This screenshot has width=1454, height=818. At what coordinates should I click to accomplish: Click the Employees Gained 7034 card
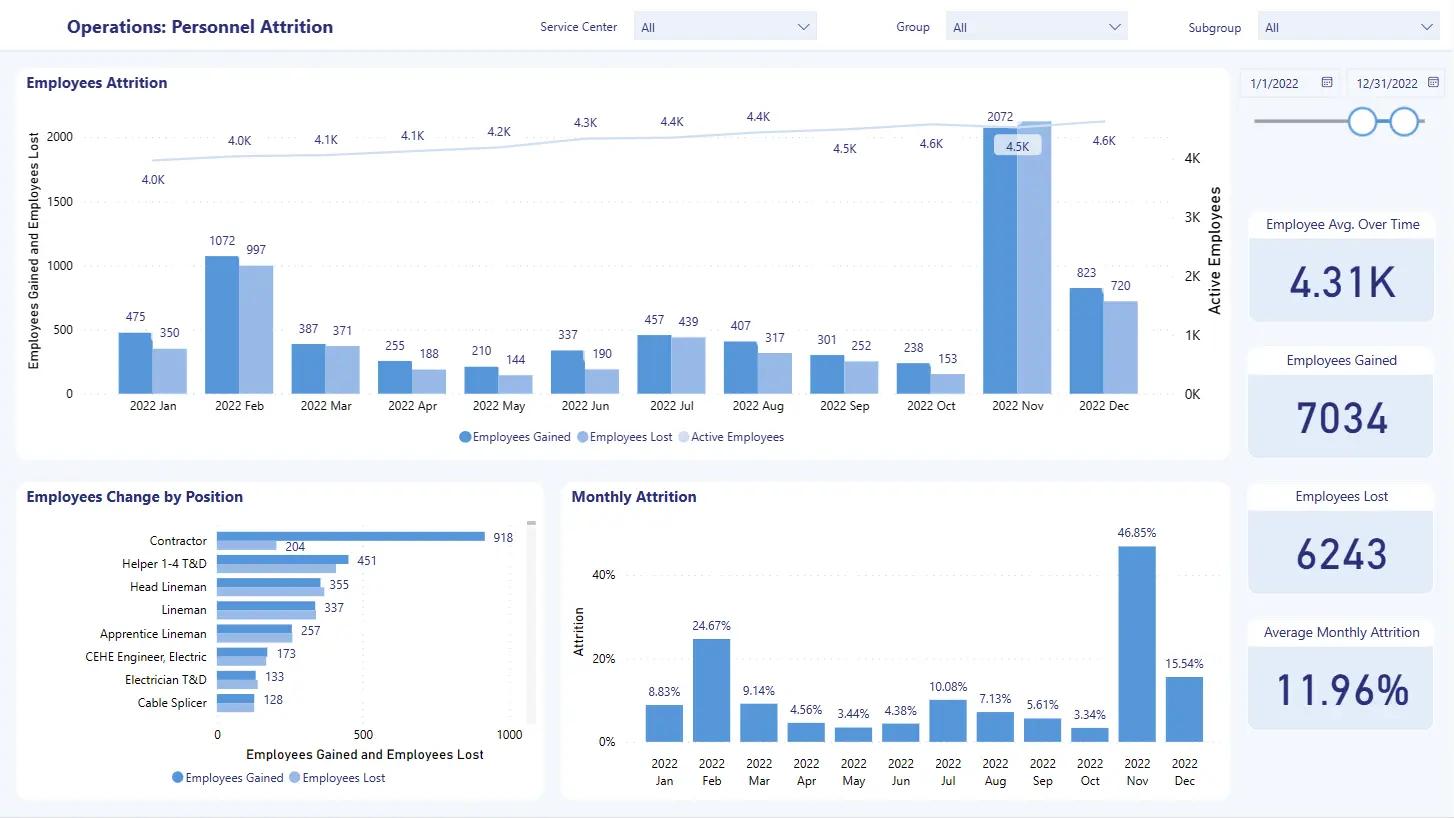(x=1341, y=402)
